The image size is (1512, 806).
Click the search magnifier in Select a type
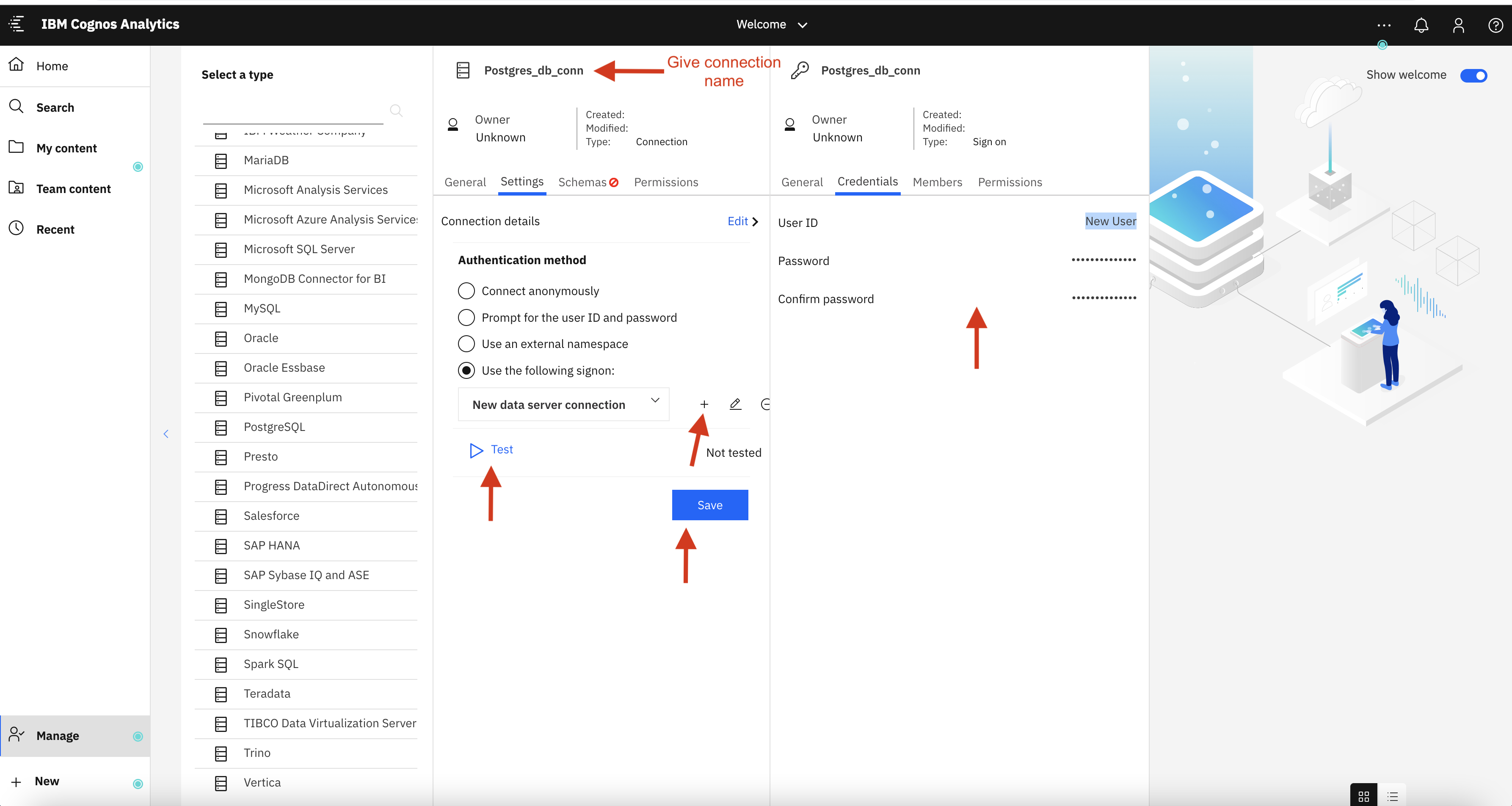pyautogui.click(x=396, y=110)
